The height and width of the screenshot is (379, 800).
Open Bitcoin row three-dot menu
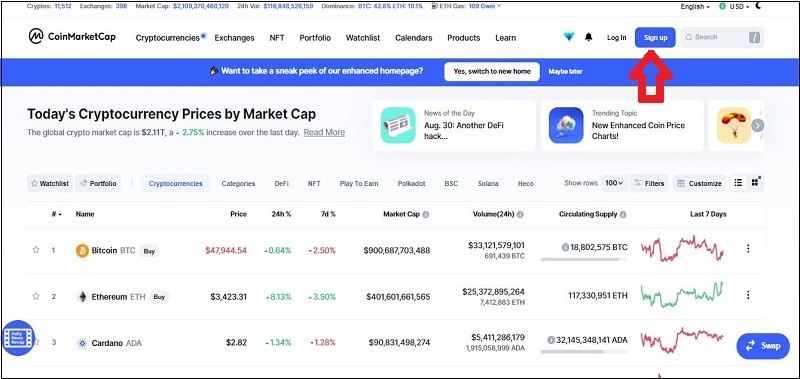(x=748, y=249)
